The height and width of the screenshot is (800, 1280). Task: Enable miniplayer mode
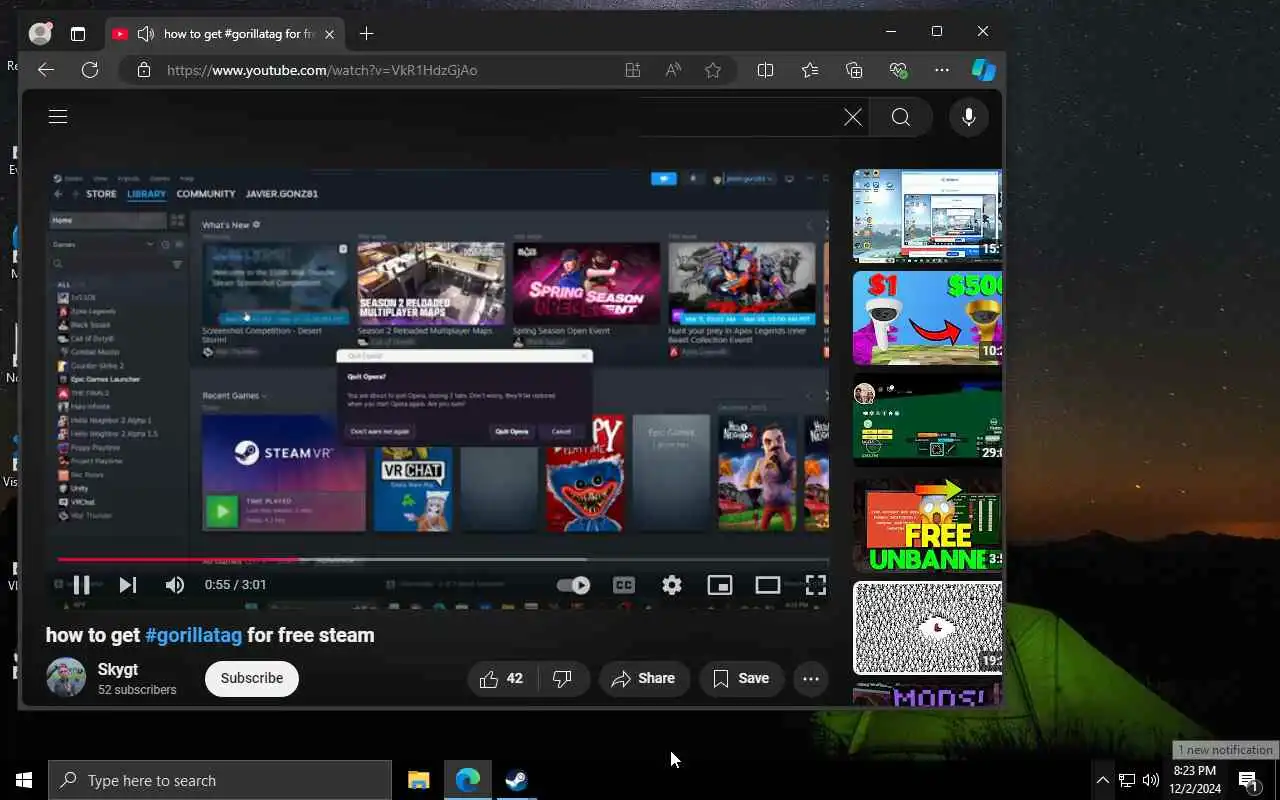point(720,585)
